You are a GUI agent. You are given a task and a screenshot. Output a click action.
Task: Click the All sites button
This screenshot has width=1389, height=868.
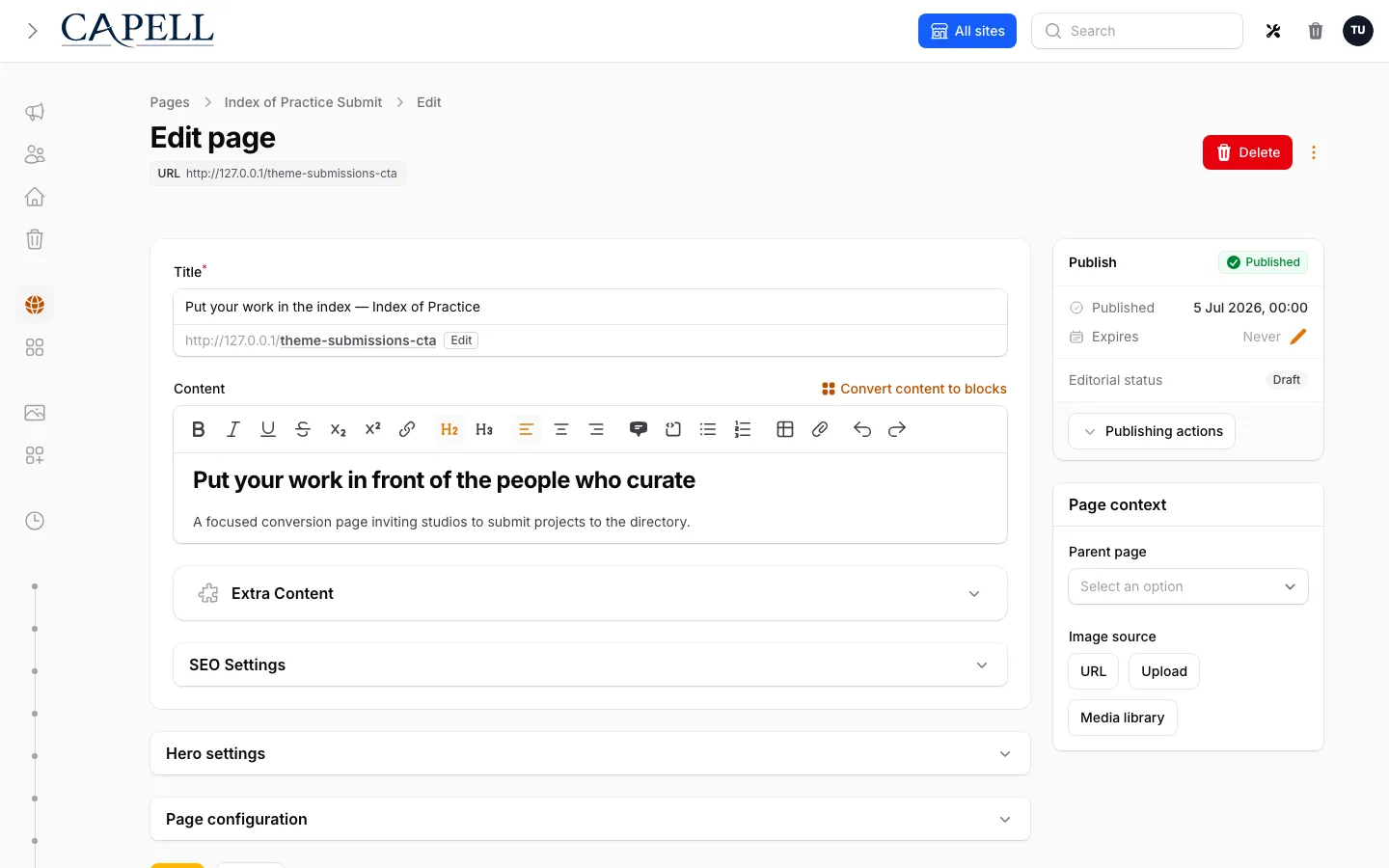click(x=967, y=31)
